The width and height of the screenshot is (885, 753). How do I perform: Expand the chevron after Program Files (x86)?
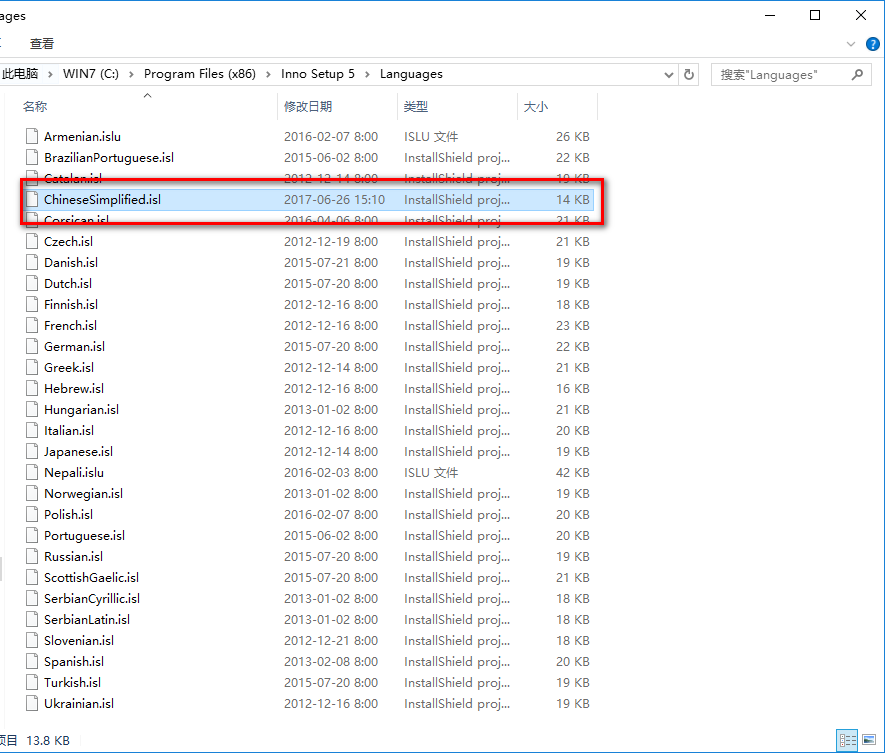pos(268,75)
